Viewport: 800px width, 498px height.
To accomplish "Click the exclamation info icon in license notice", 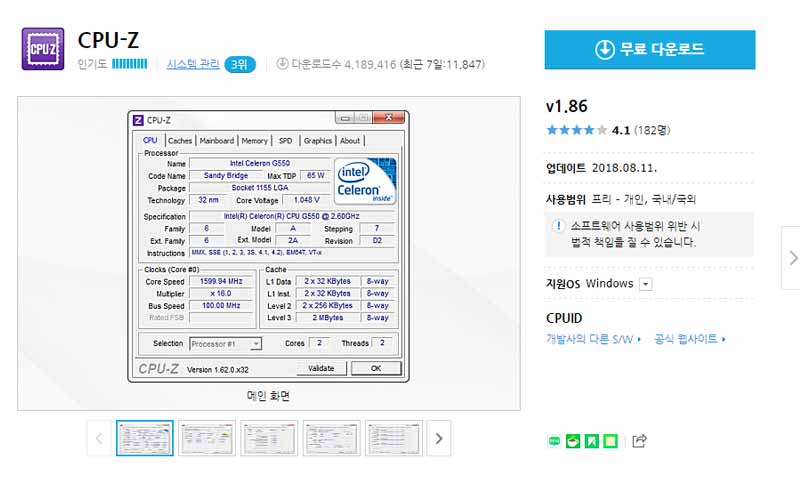I will (x=558, y=226).
